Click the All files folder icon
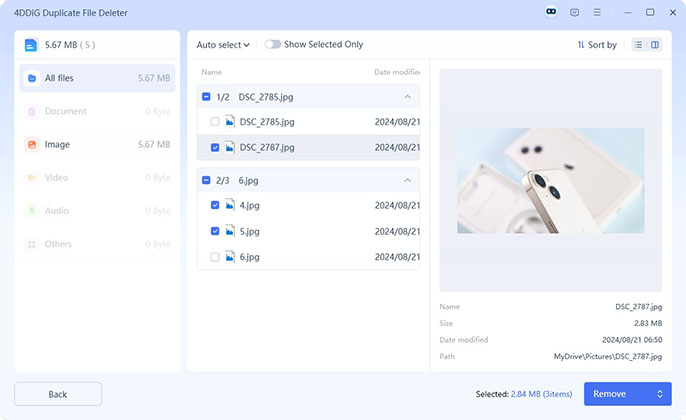 (x=32, y=78)
